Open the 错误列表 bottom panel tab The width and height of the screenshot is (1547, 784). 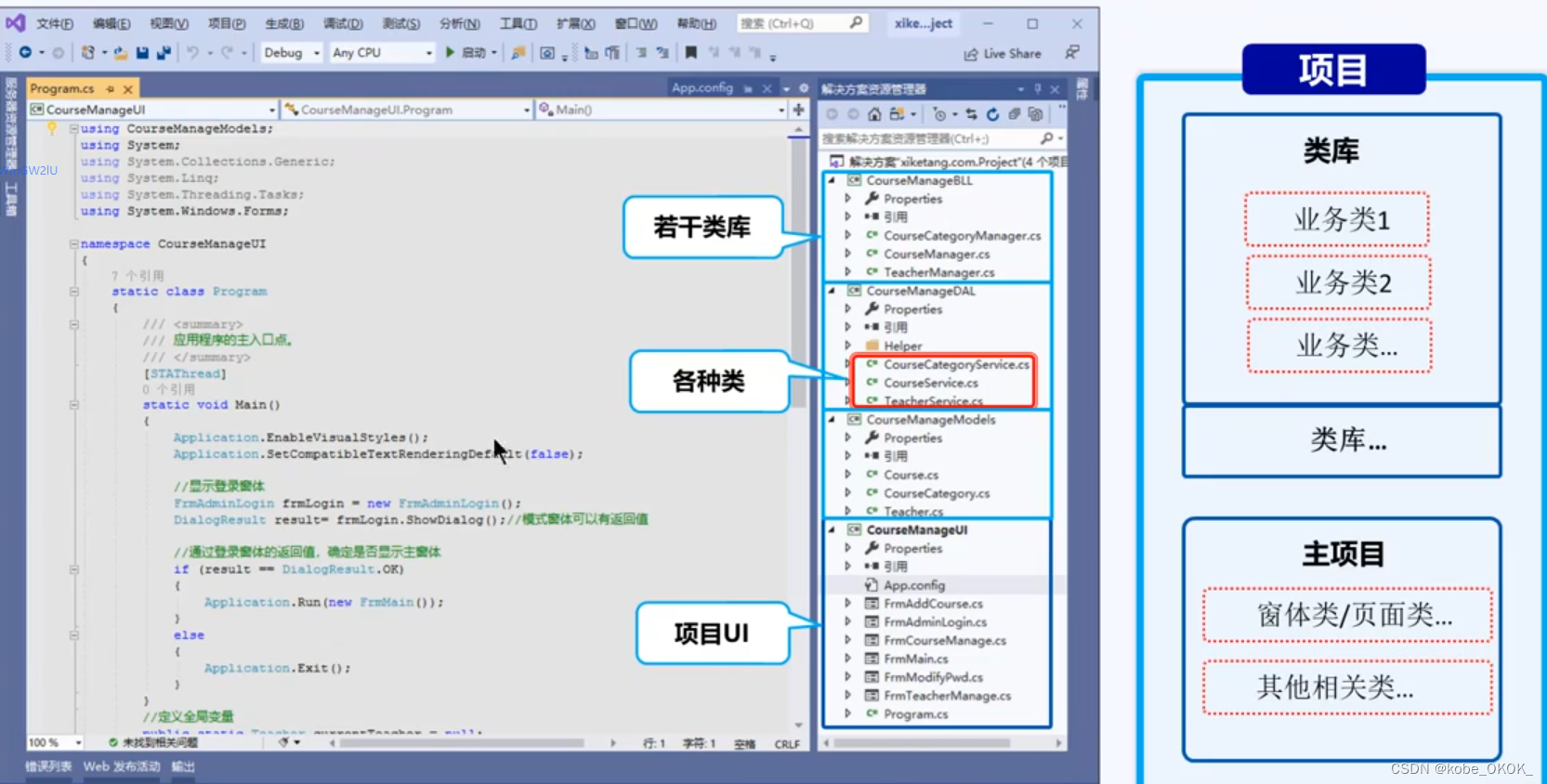pos(48,766)
